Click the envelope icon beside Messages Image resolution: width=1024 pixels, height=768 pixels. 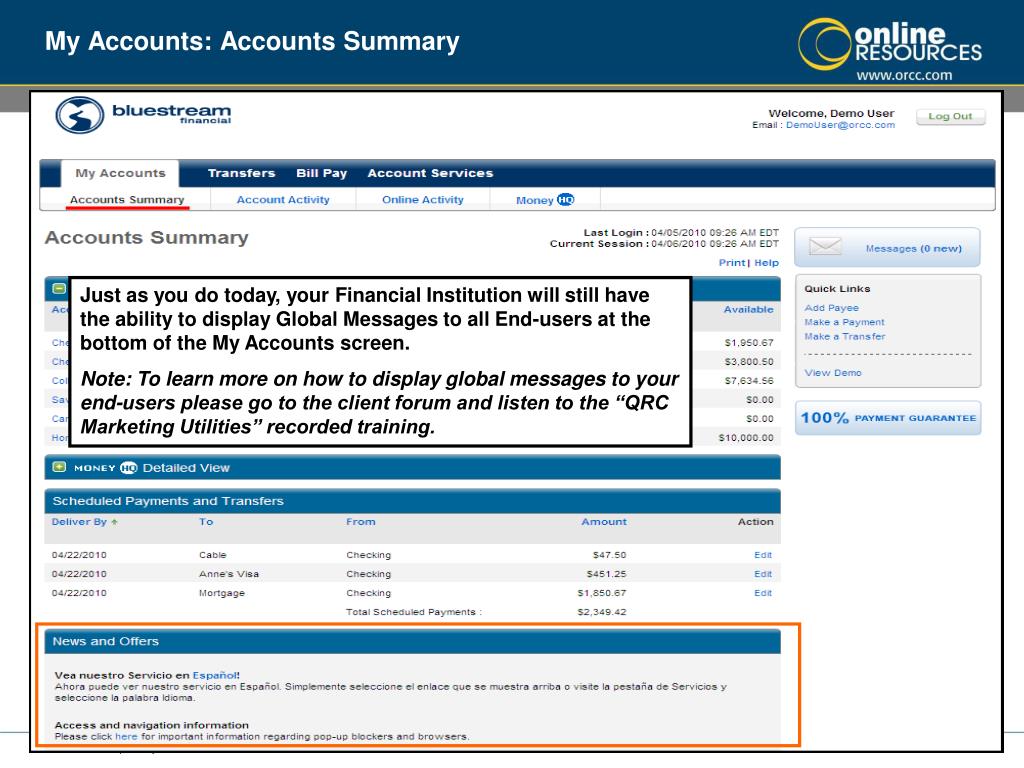[x=825, y=247]
